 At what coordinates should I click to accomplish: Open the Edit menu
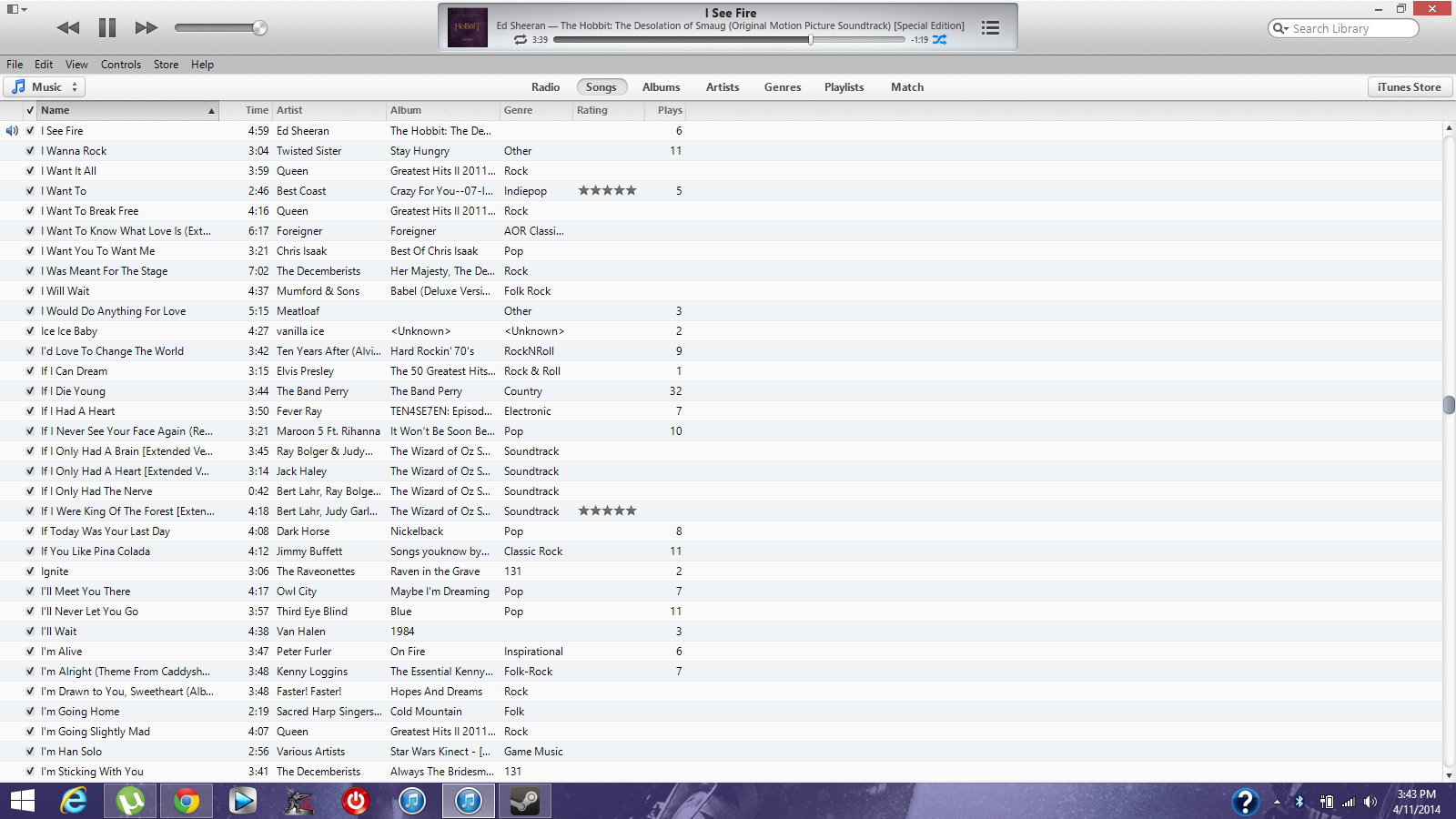point(44,65)
